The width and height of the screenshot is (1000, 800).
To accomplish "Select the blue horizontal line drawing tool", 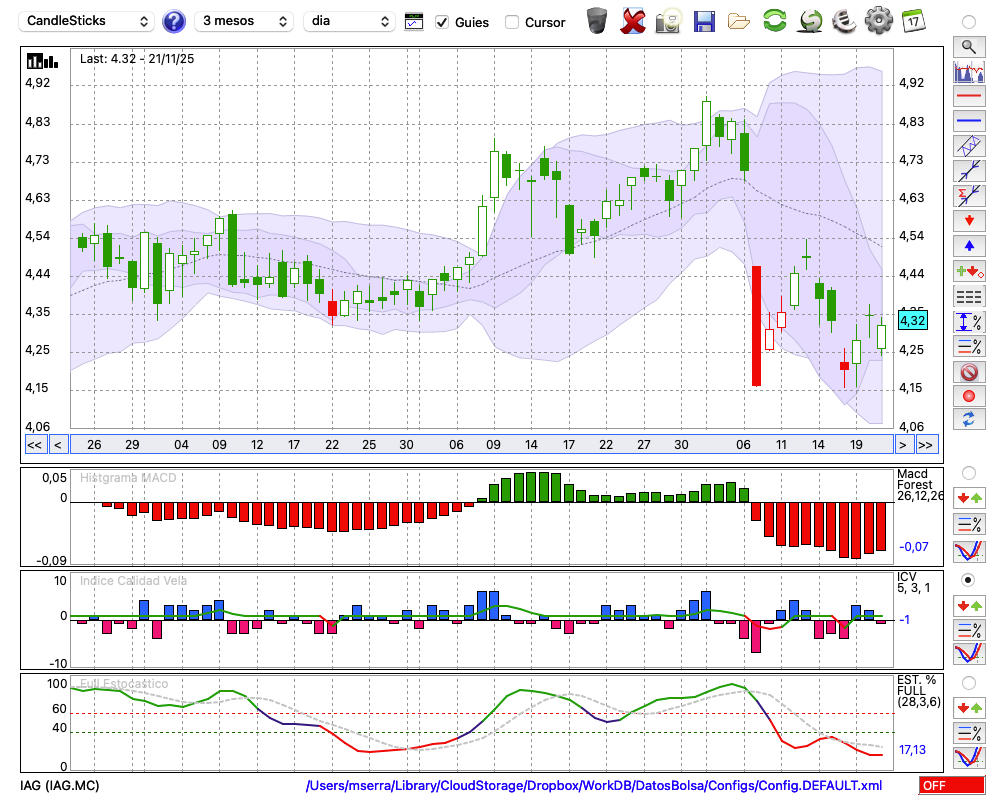I will (x=968, y=121).
